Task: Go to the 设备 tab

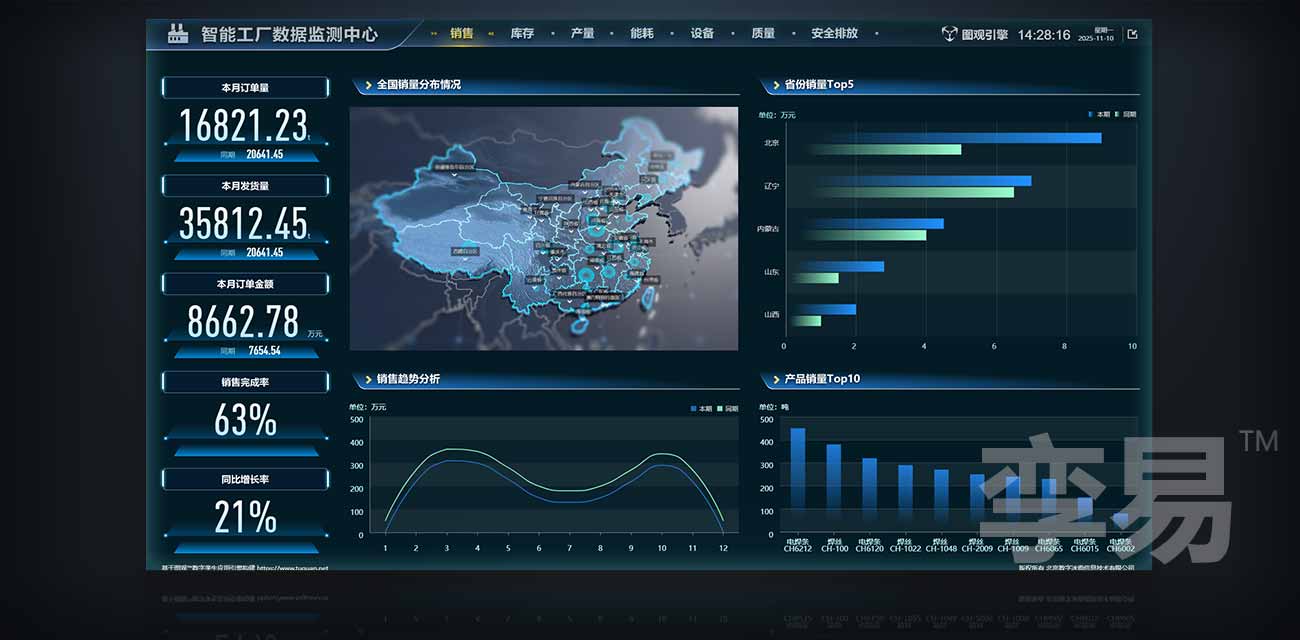Action: pos(702,34)
